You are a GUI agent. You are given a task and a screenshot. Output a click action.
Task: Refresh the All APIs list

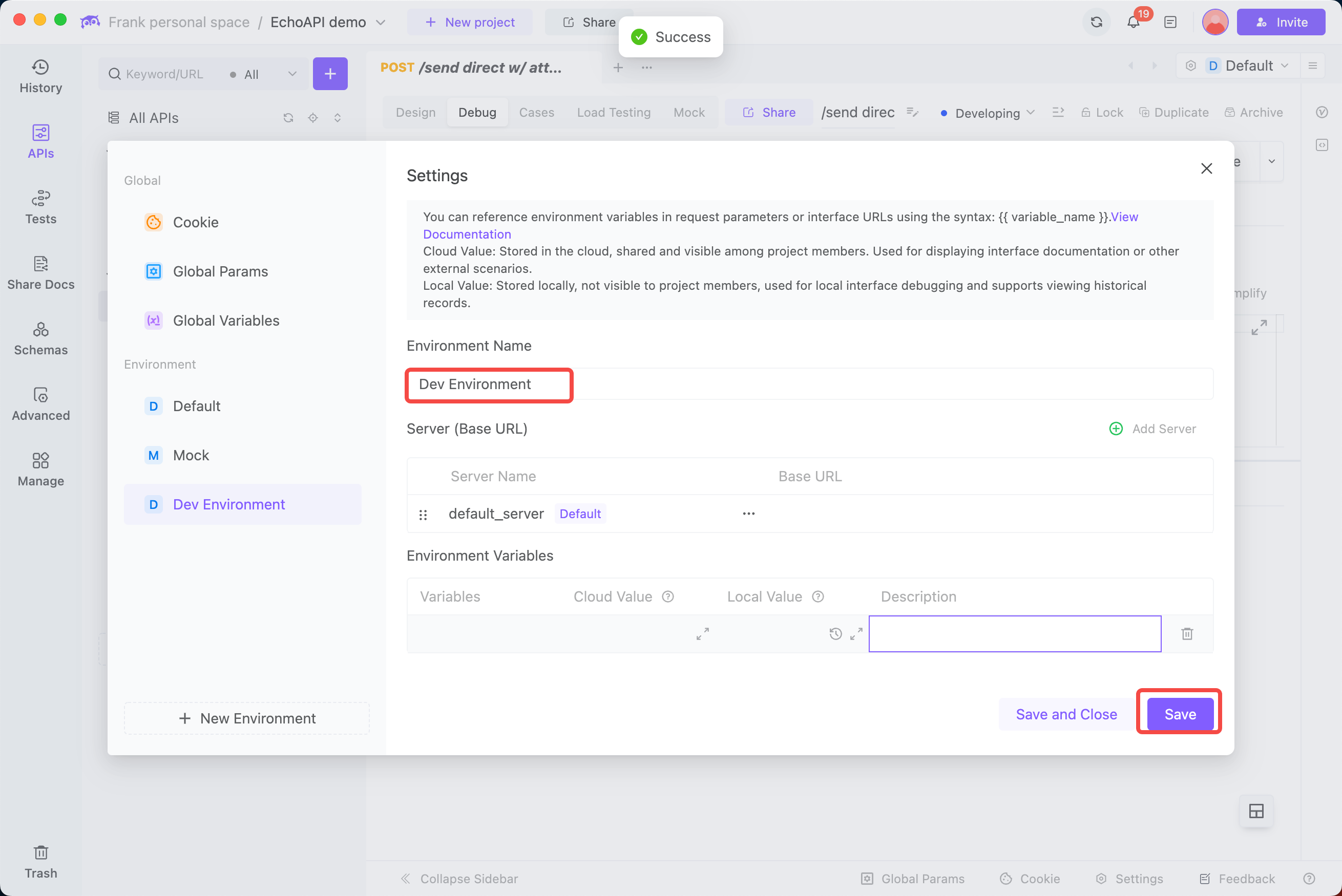(x=288, y=118)
